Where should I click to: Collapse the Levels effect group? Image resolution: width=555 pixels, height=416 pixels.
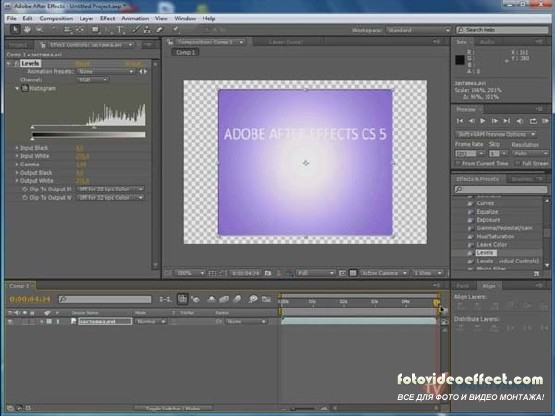tap(9, 64)
